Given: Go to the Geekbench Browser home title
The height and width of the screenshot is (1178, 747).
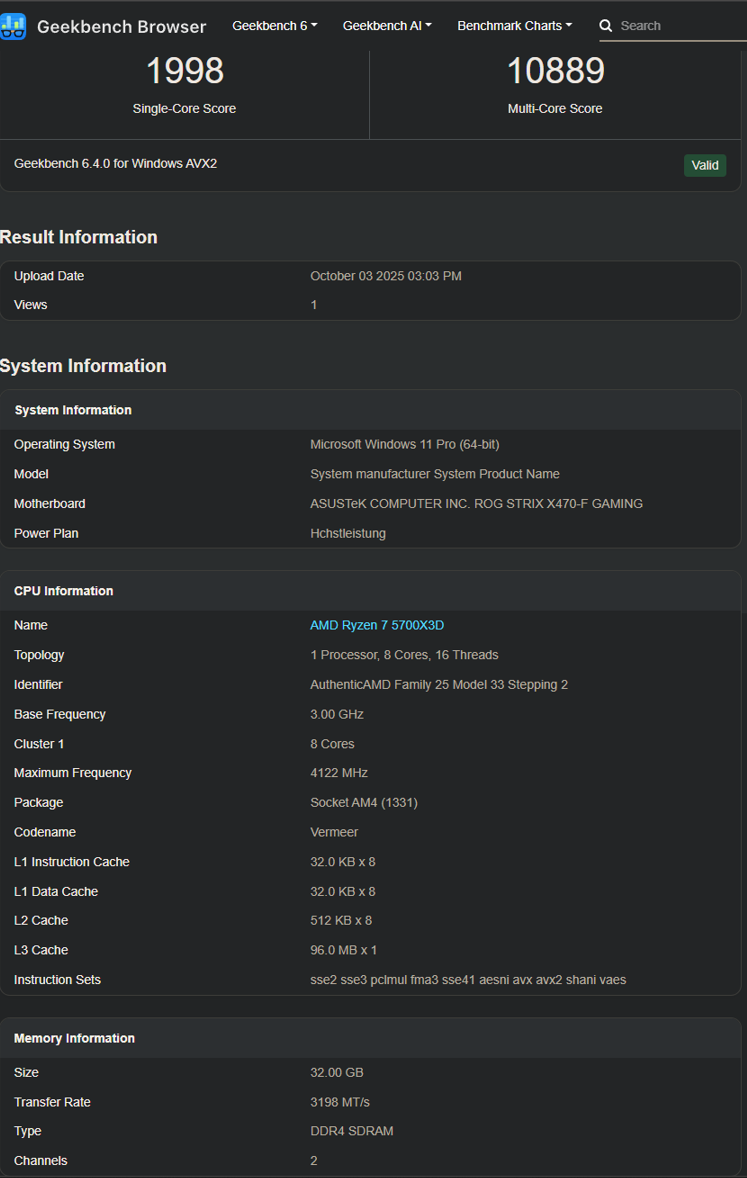Looking at the screenshot, I should coord(121,27).
